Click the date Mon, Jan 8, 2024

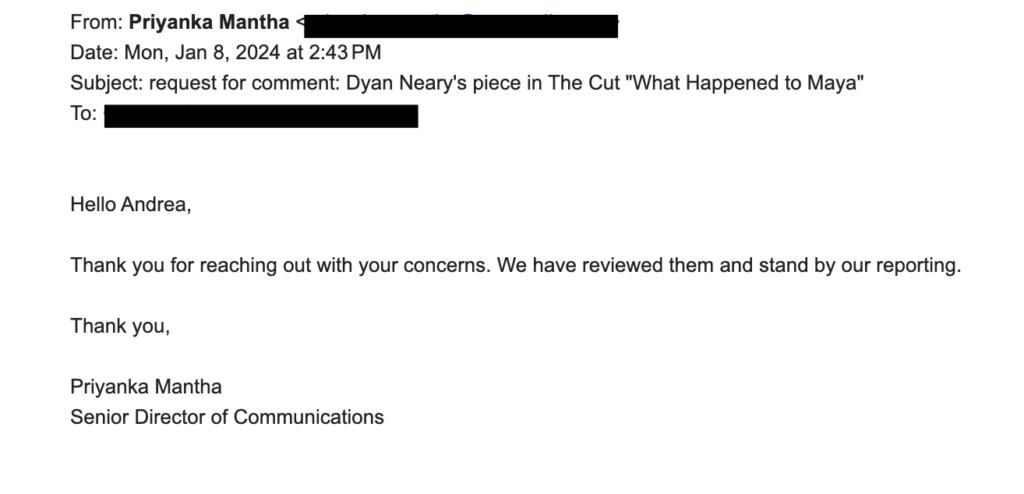tap(202, 52)
